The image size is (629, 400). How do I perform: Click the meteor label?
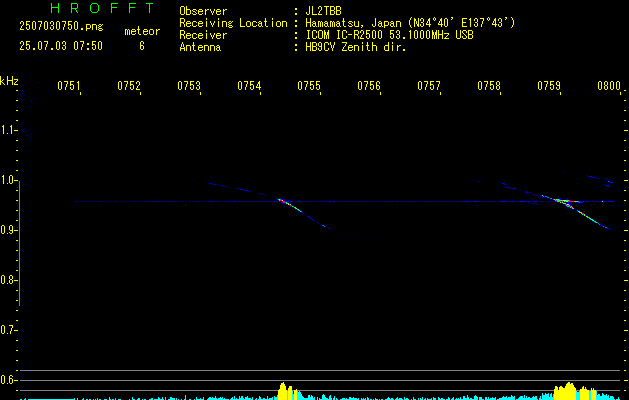(x=142, y=31)
